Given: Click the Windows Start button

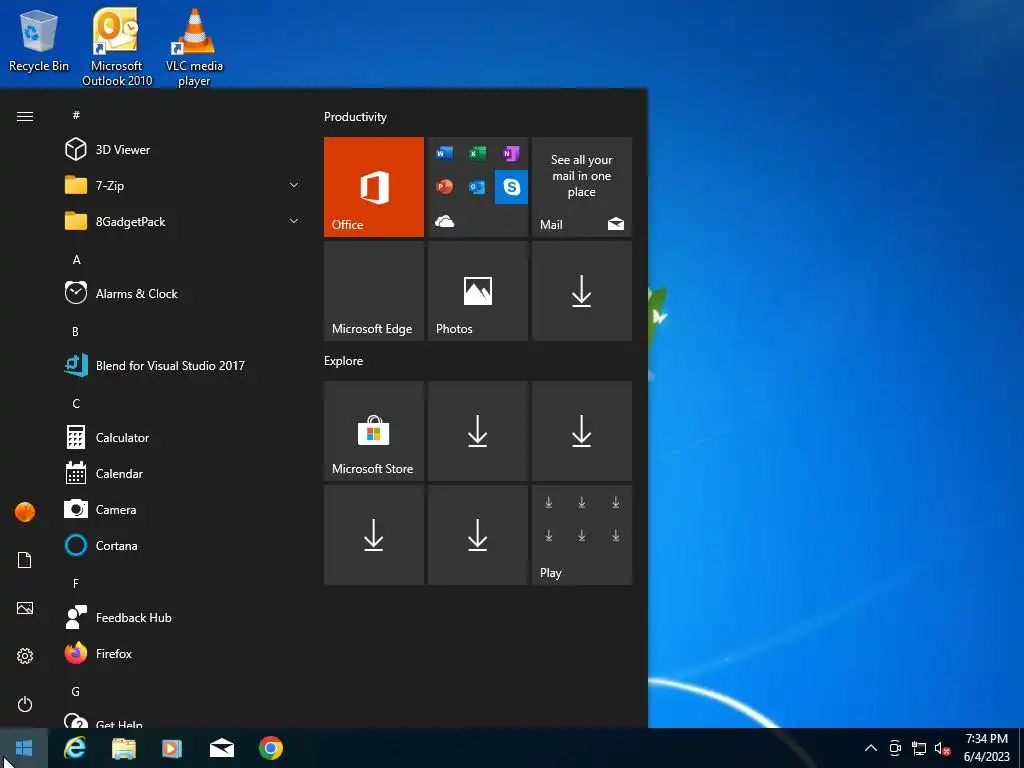Looking at the screenshot, I should (x=24, y=748).
